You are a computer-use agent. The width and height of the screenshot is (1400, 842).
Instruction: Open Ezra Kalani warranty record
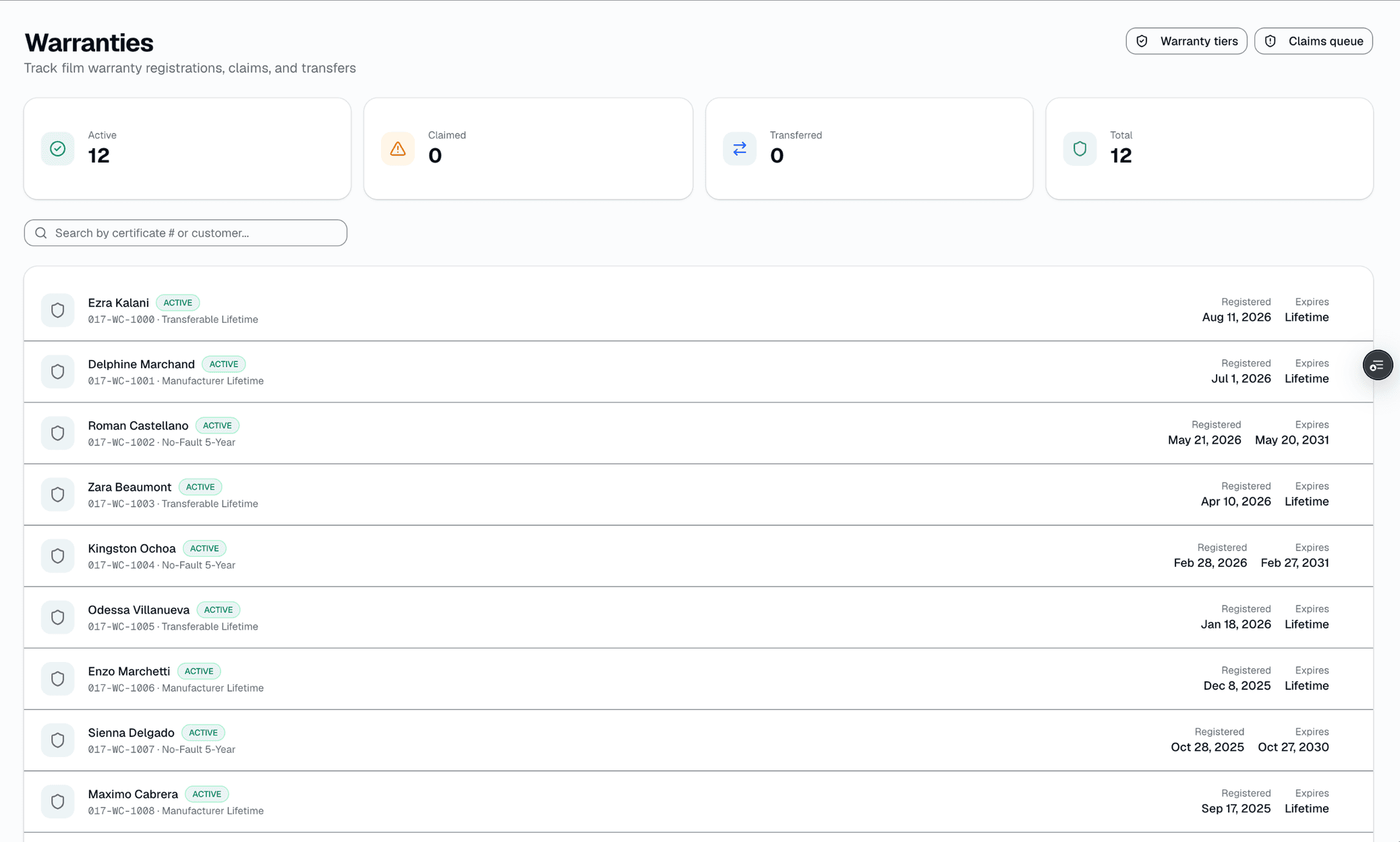click(x=698, y=310)
